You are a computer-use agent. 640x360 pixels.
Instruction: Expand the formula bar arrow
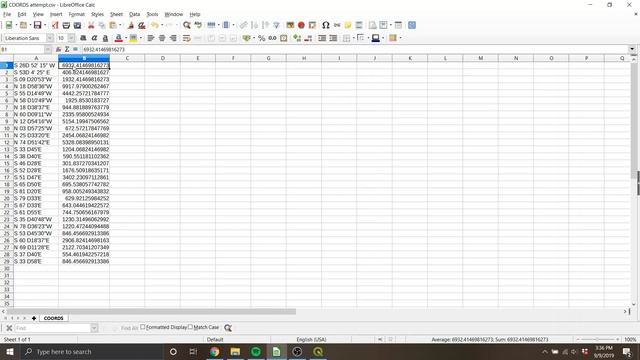tap(632, 49)
